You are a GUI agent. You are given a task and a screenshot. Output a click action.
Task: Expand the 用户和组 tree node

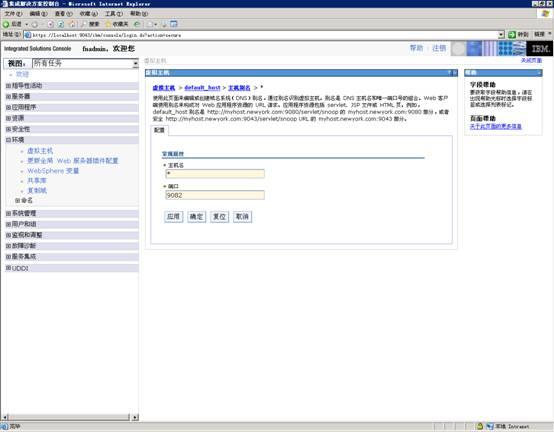[x=8, y=224]
